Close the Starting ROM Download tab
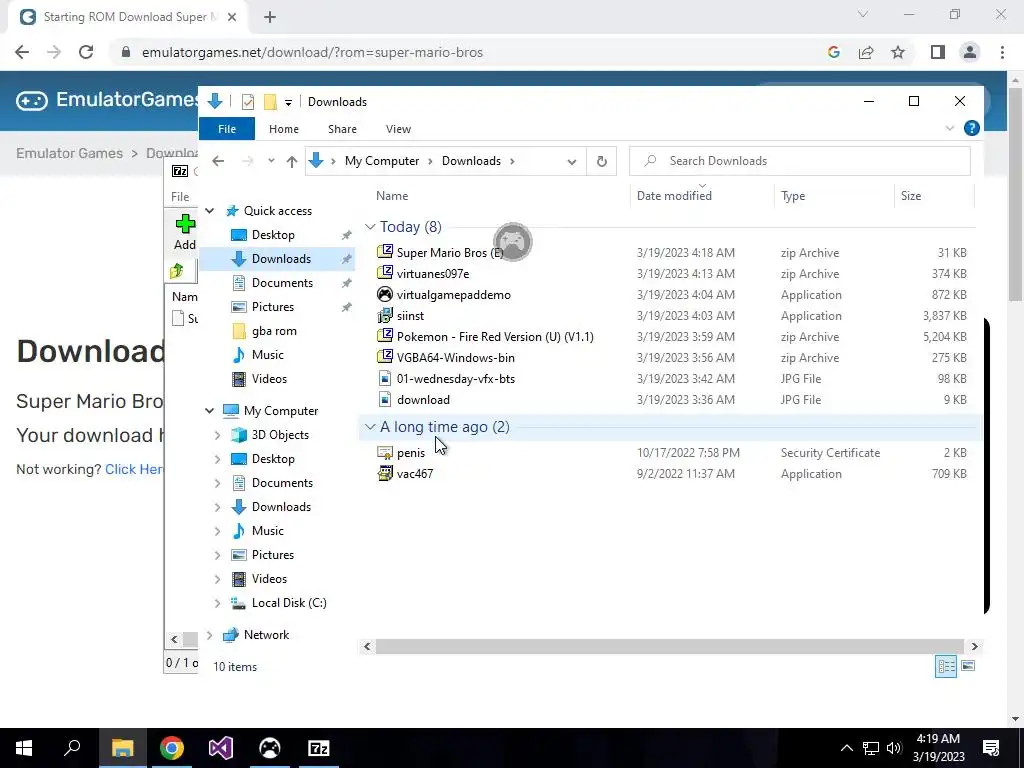Viewport: 1024px width, 768px height. (x=232, y=17)
